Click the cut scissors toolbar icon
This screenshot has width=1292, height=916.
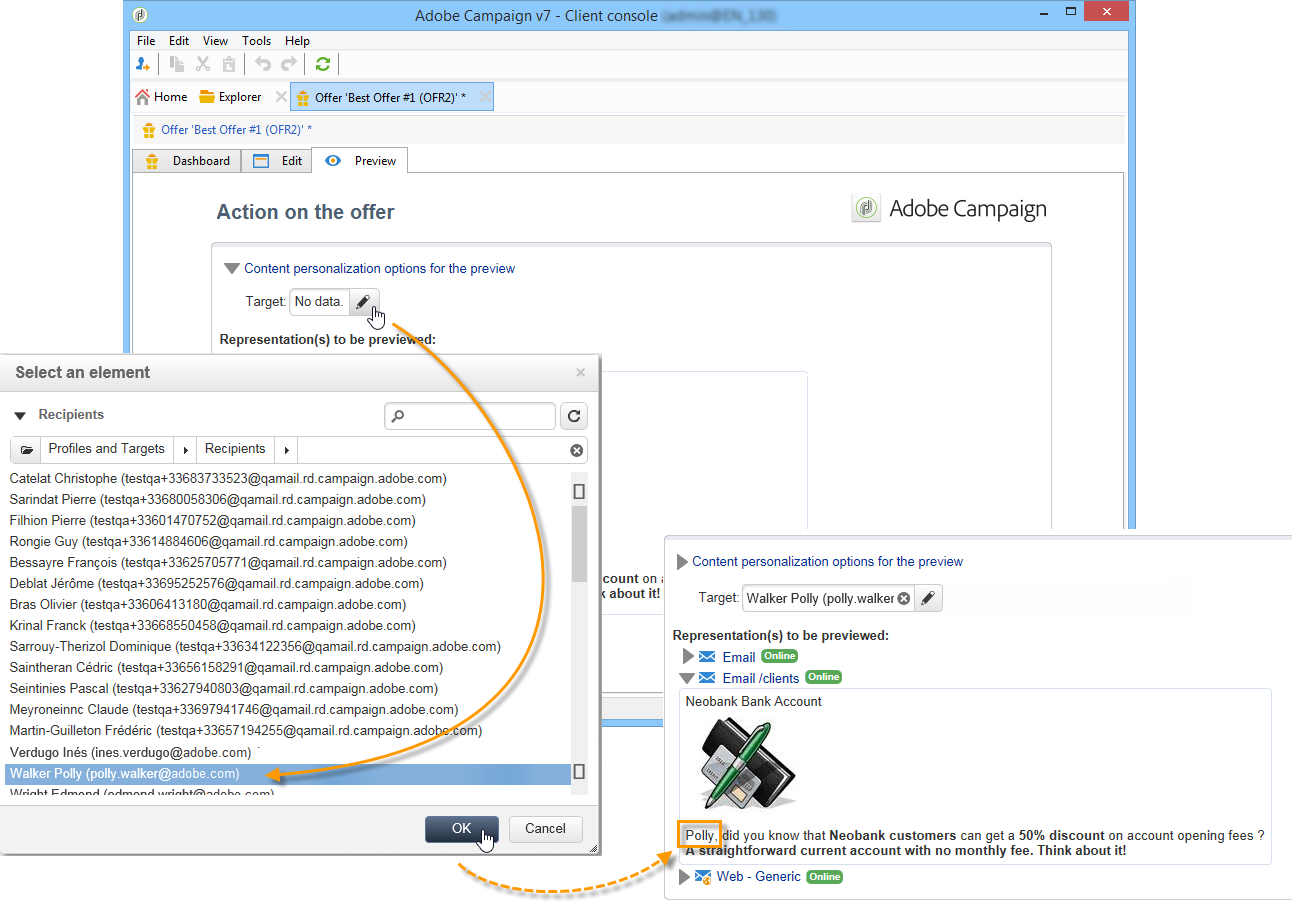pos(203,64)
